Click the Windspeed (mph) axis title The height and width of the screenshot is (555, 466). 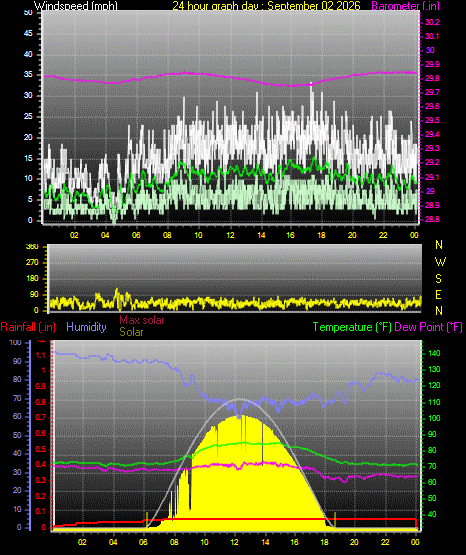pos(76,6)
